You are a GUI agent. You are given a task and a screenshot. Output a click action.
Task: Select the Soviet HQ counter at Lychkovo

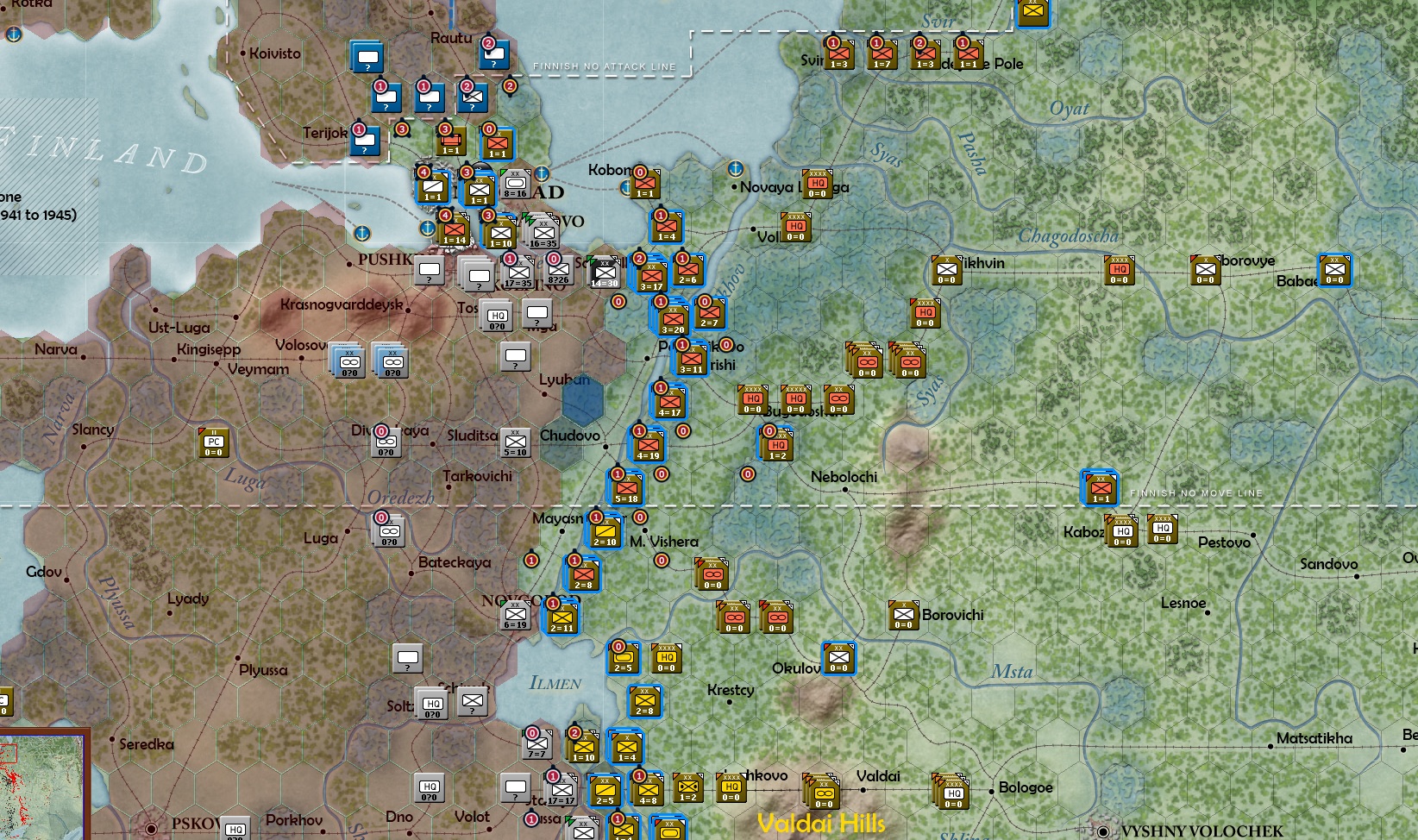pos(731,787)
